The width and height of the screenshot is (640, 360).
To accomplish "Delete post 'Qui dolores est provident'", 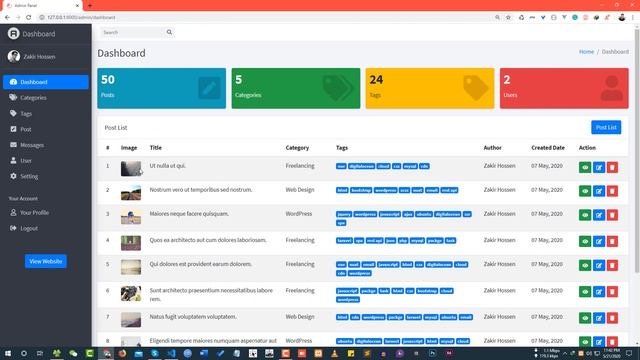I will (612, 265).
